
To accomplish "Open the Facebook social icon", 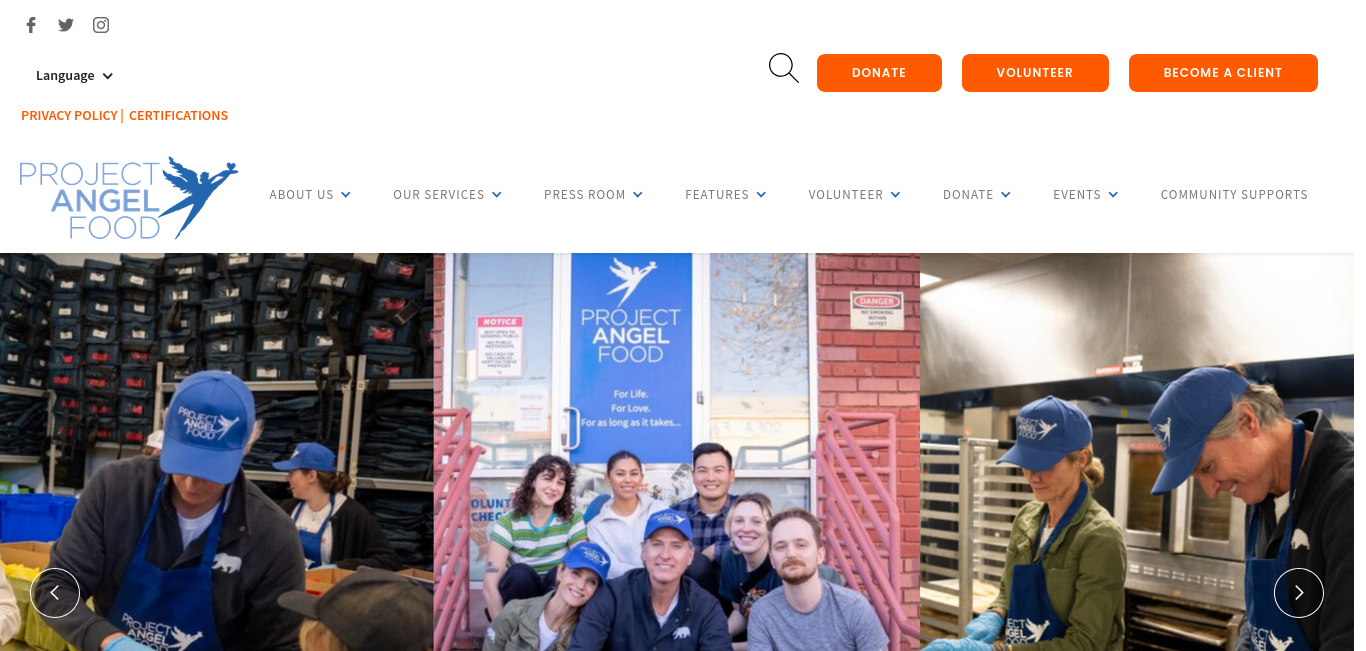I will click(x=31, y=25).
